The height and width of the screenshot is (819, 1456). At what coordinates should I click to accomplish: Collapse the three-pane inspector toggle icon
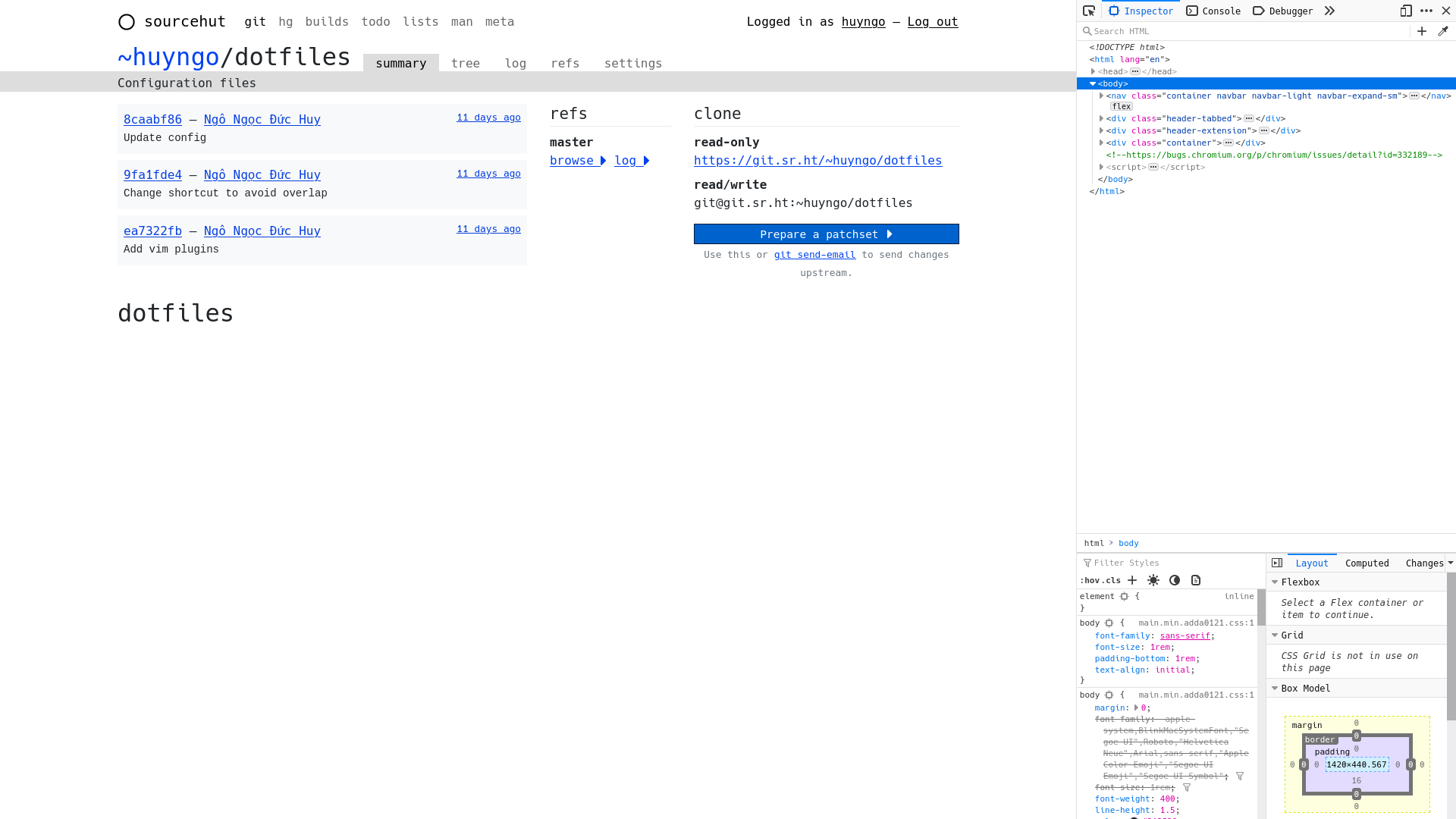(x=1277, y=563)
